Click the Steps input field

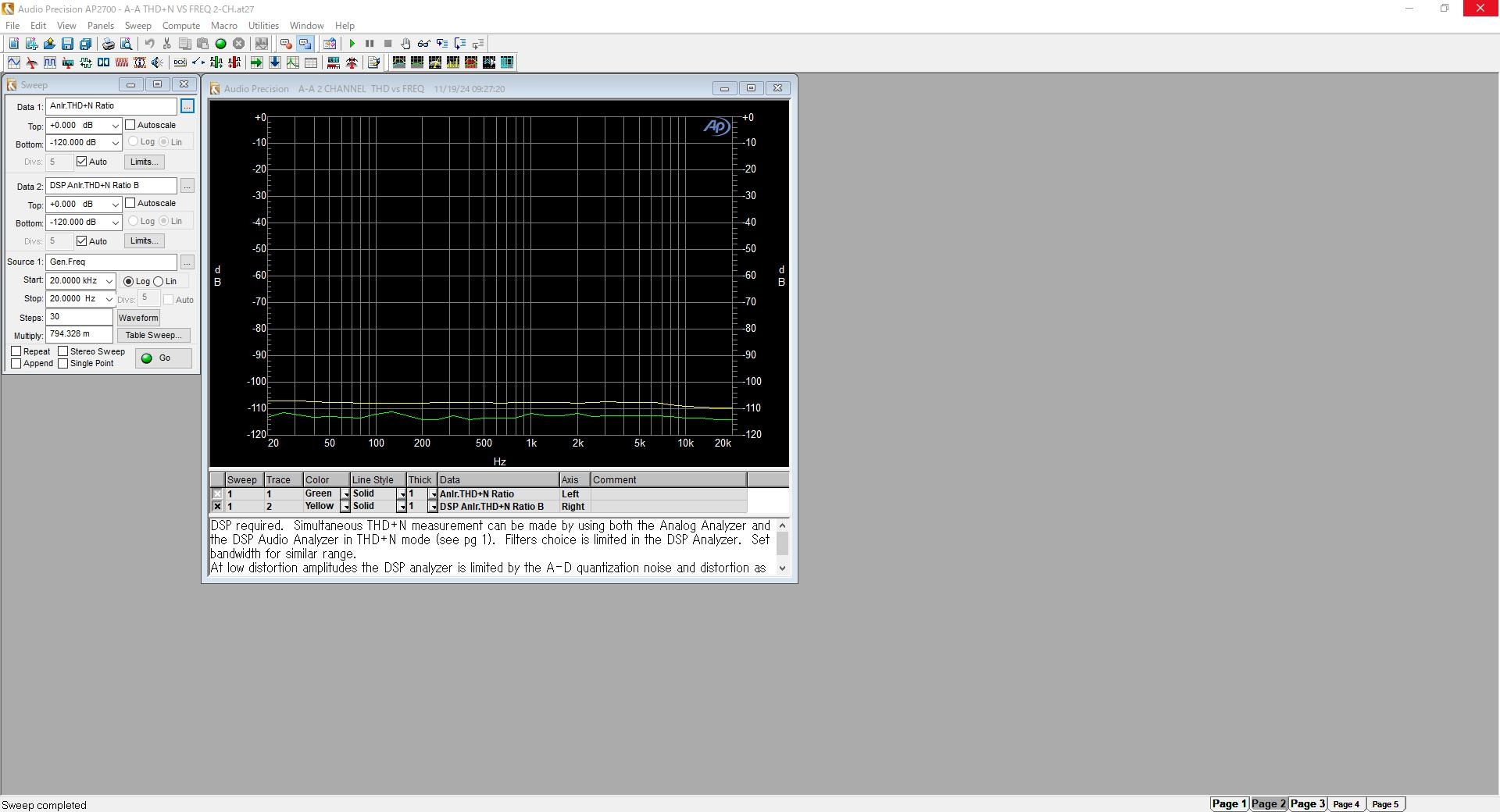[79, 317]
